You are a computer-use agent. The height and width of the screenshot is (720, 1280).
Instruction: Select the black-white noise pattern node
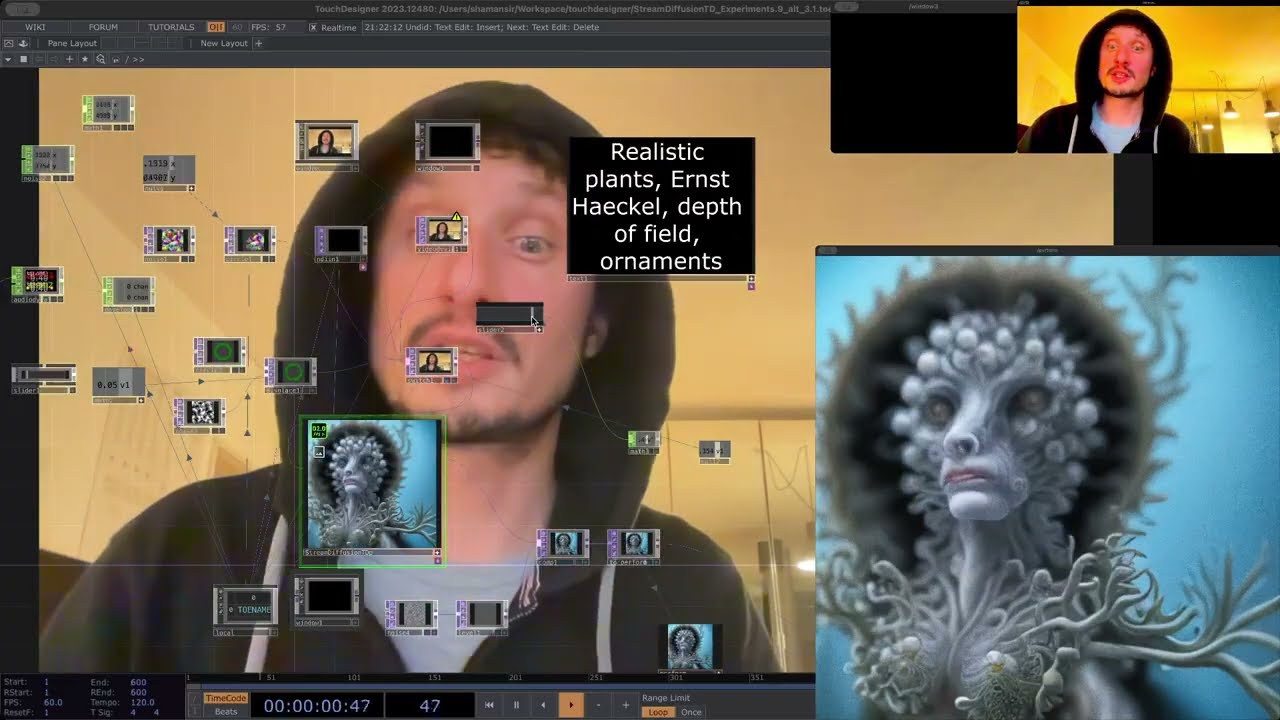pyautogui.click(x=199, y=415)
